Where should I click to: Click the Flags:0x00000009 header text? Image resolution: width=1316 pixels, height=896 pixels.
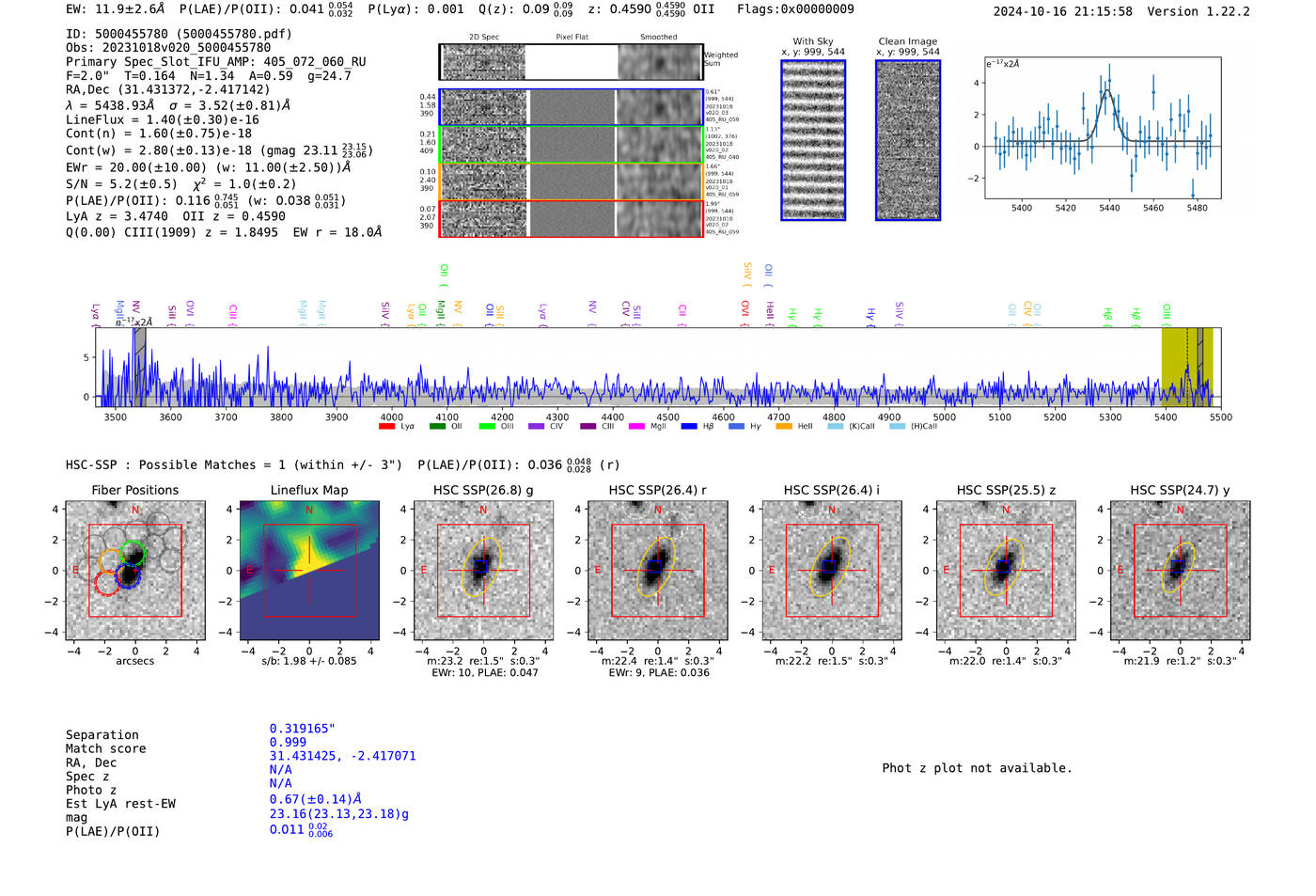[x=795, y=9]
